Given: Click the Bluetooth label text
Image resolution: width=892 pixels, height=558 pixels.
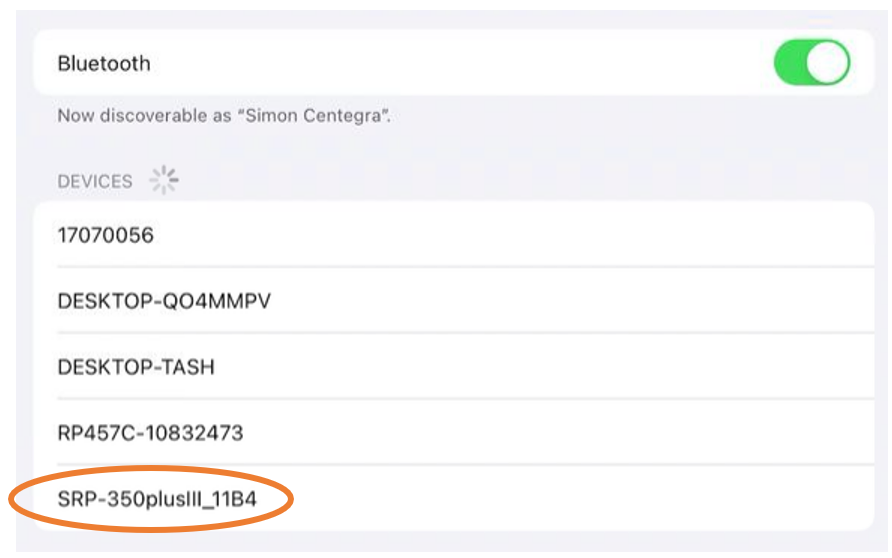Looking at the screenshot, I should [104, 63].
